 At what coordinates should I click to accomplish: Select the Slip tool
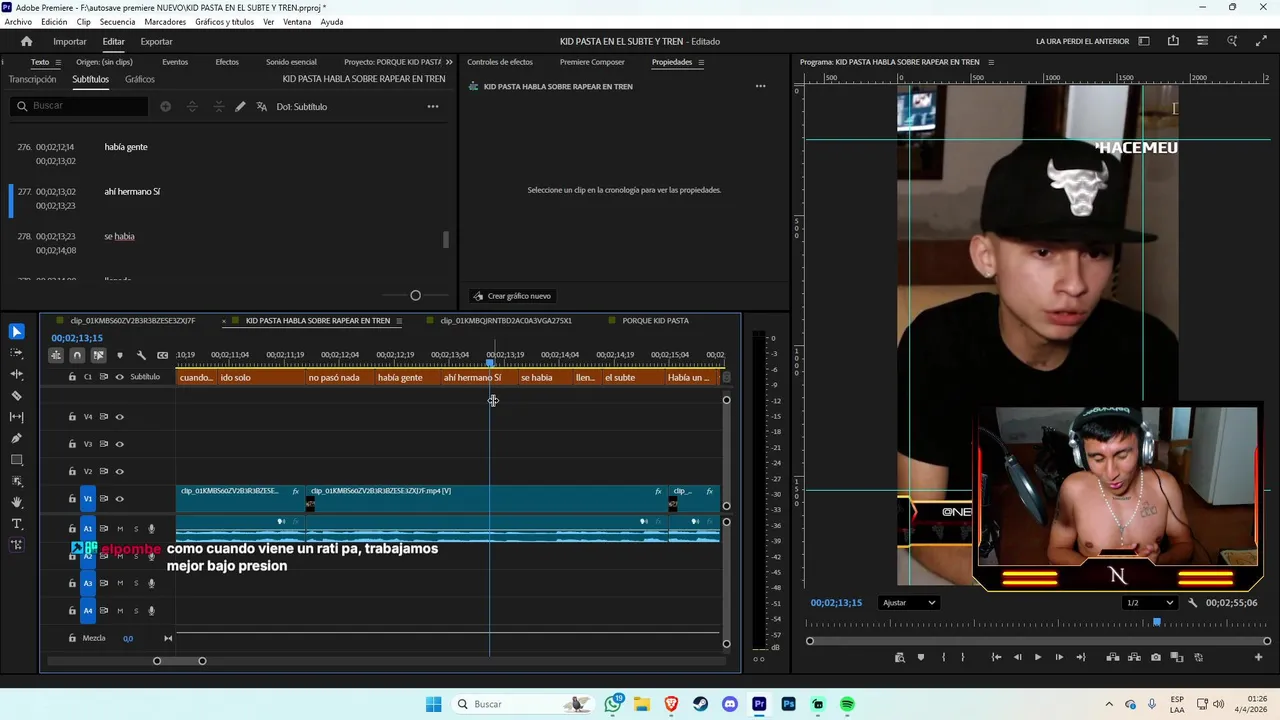tap(16, 417)
